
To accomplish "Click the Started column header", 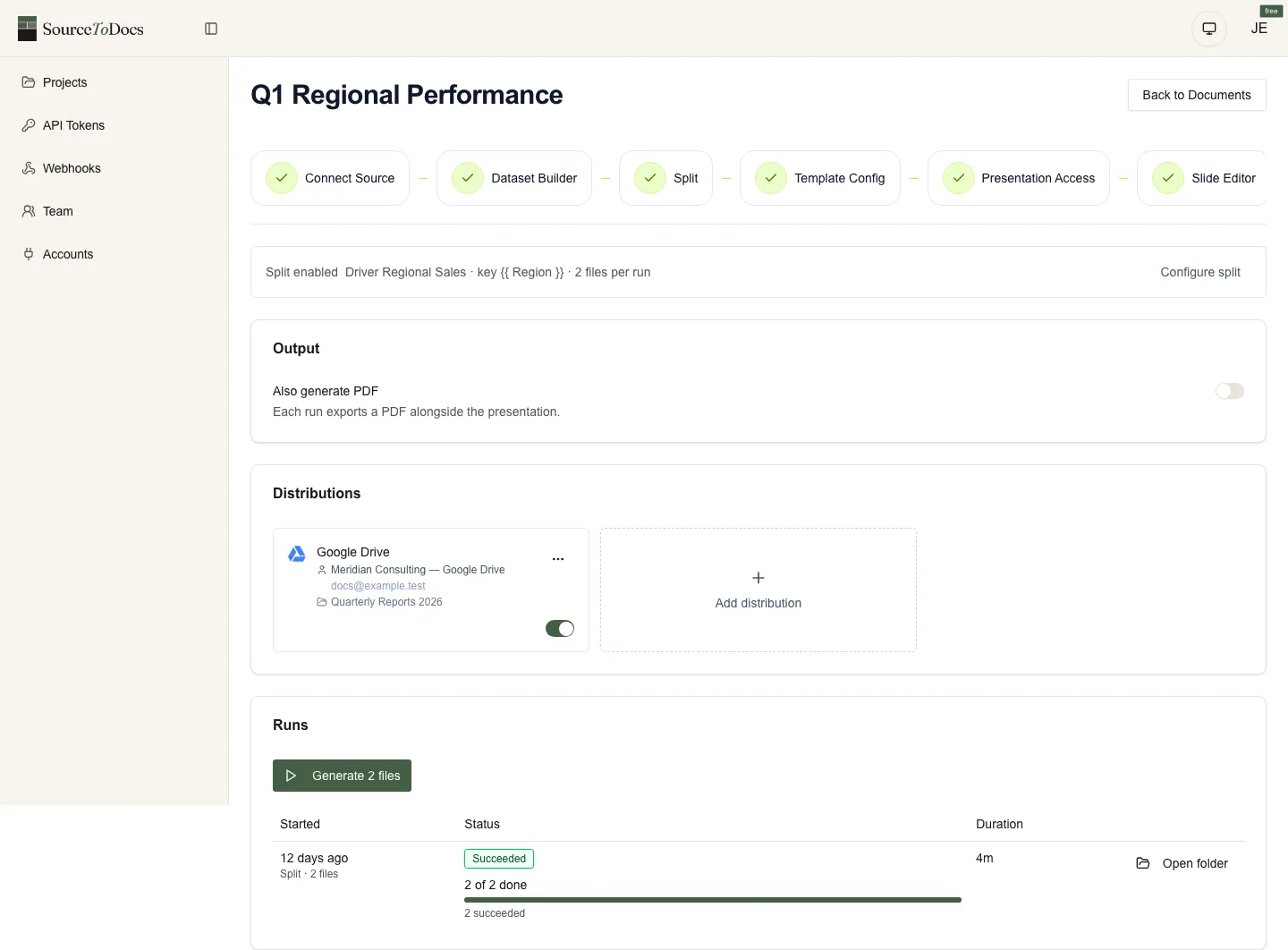I will pos(300,824).
